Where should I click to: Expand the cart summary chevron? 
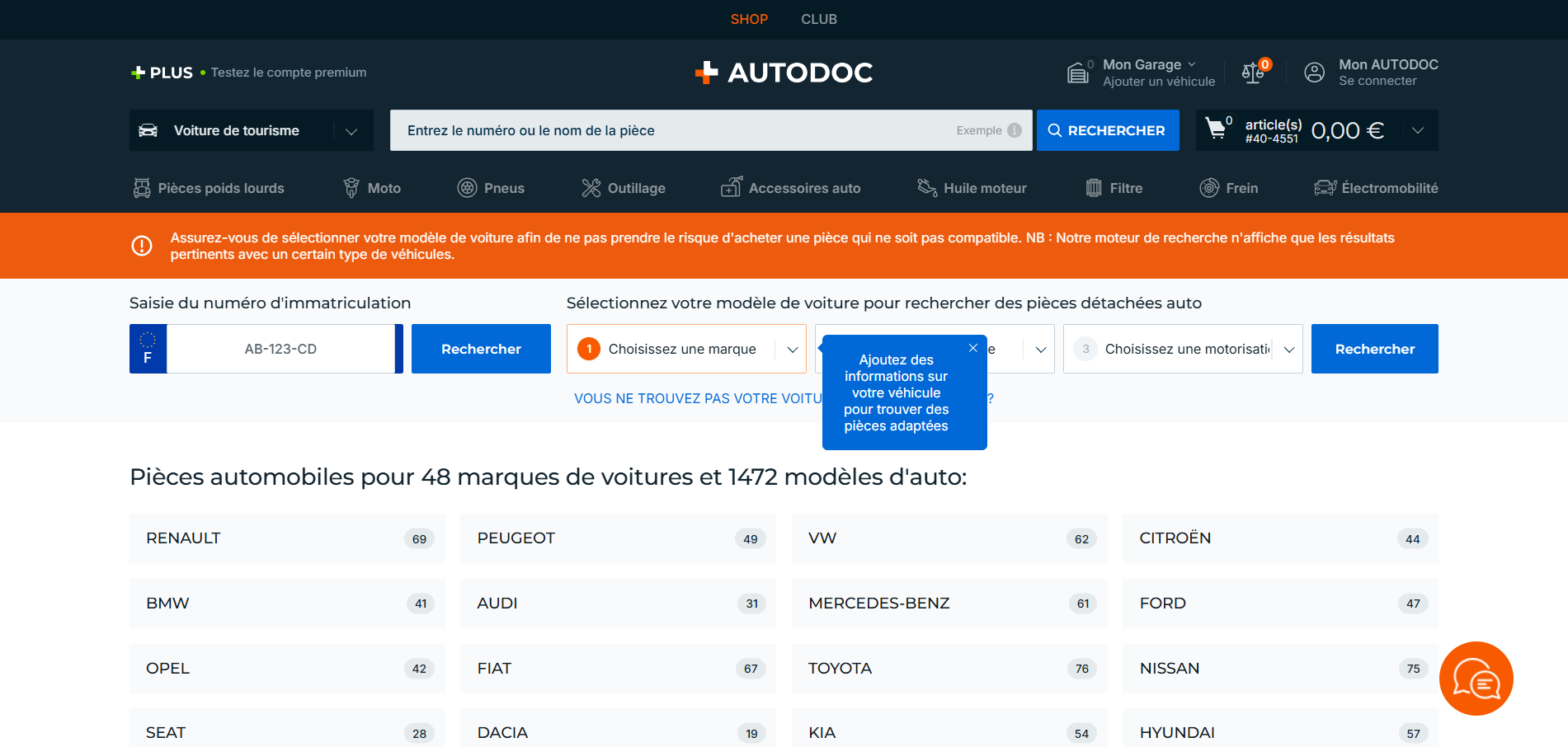tap(1418, 130)
